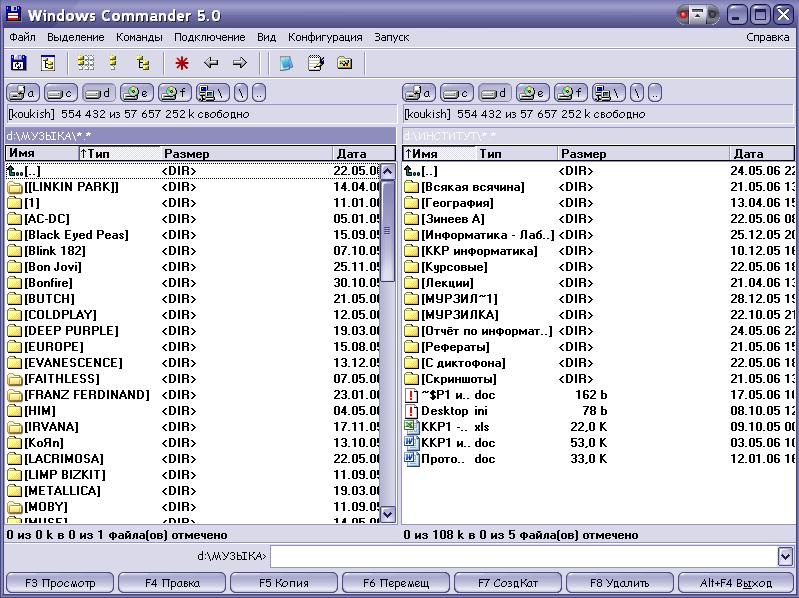Viewport: 799px width, 598px height.
Task: Switch left panel to drive c
Action: coord(60,93)
